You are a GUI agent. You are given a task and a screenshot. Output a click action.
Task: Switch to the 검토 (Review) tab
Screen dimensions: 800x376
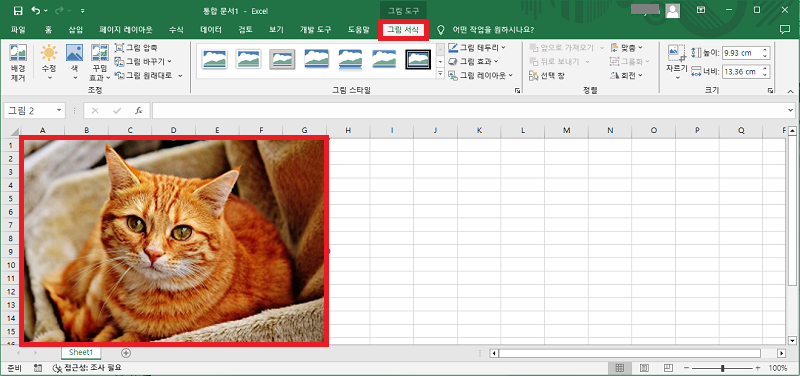(245, 30)
